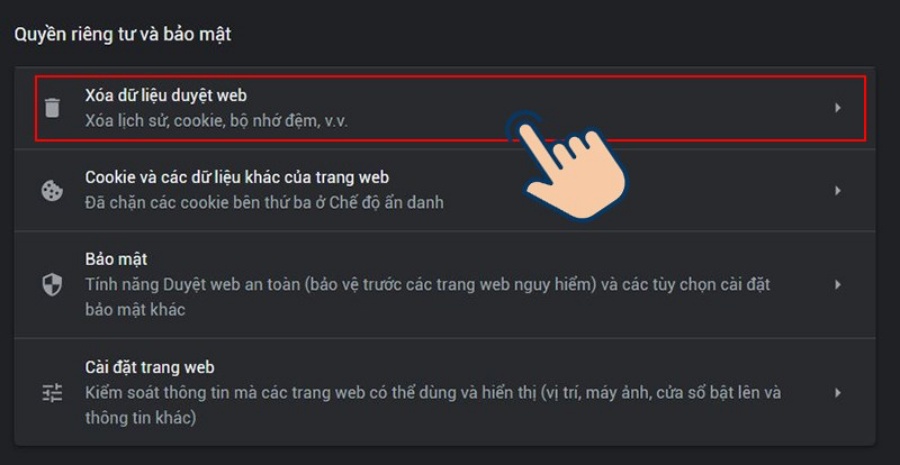Click the shield icon beside Bảo mật
Image resolution: width=900 pixels, height=465 pixels.
pyautogui.click(x=52, y=284)
